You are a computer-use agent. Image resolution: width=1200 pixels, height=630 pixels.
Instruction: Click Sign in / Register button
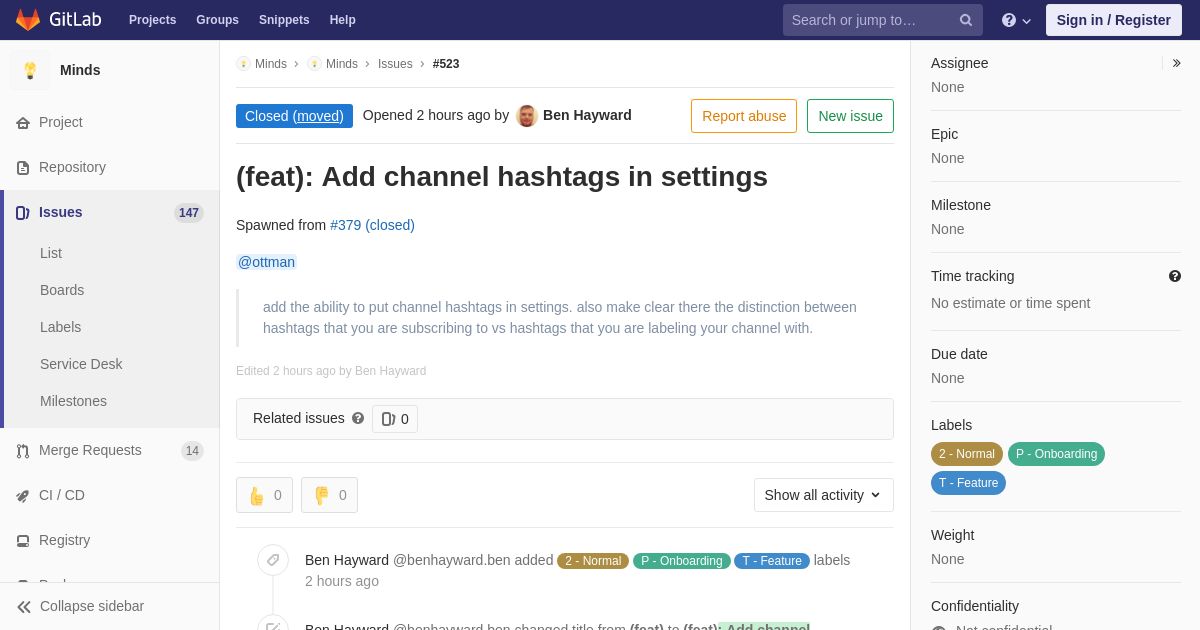click(x=1113, y=20)
